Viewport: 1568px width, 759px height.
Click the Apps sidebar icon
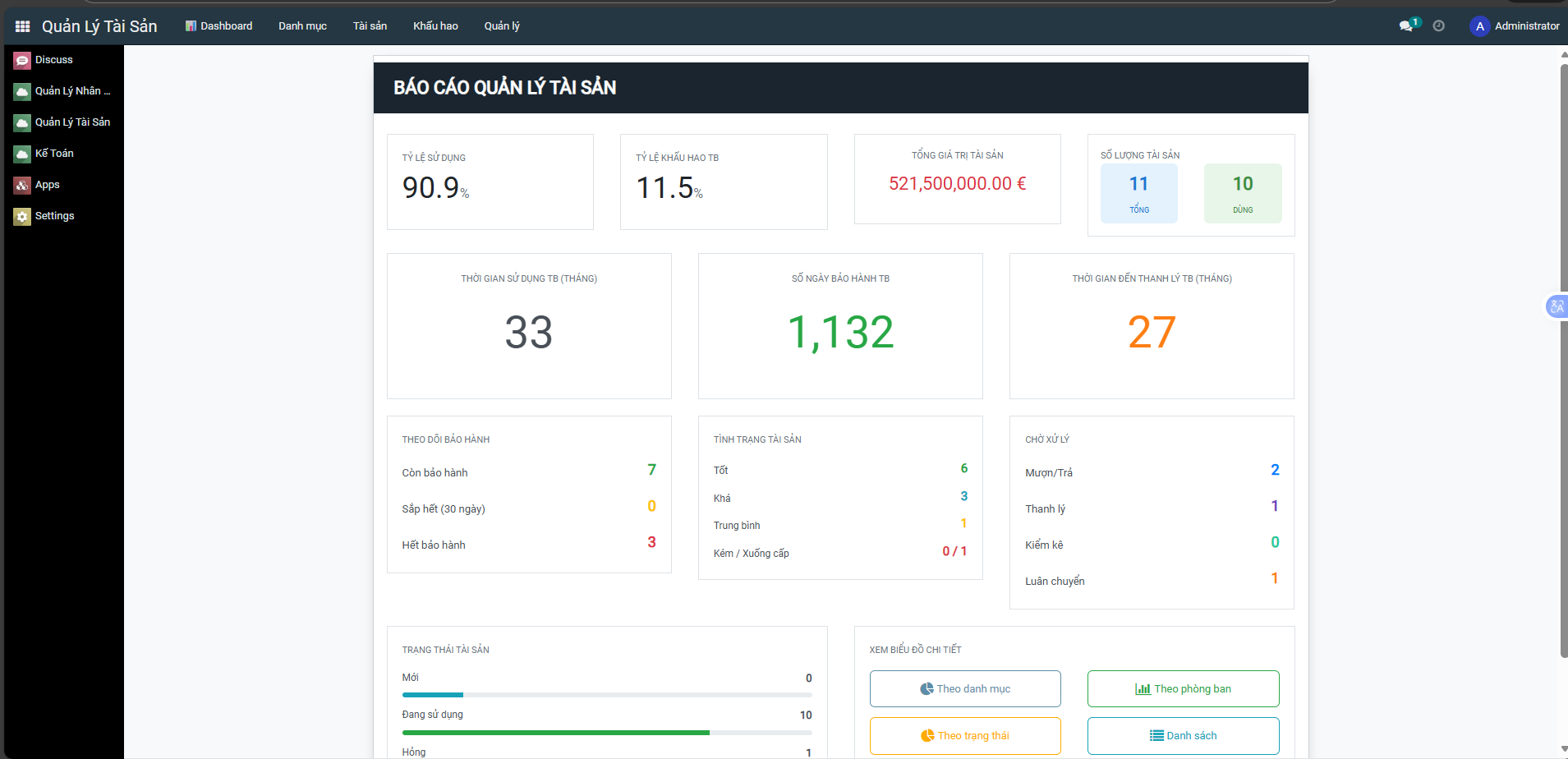point(22,185)
